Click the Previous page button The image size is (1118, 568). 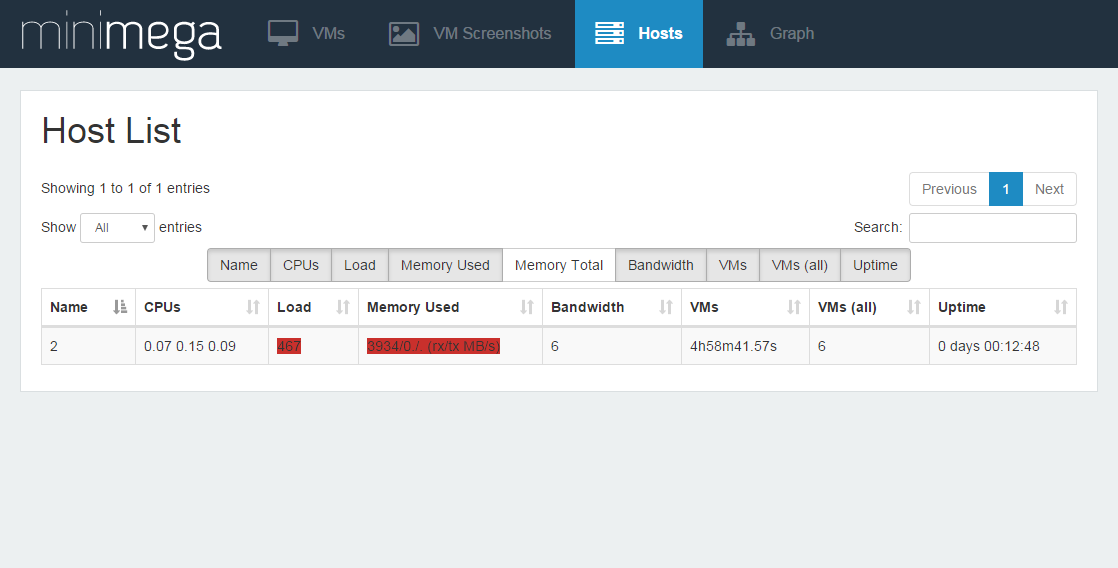point(949,189)
